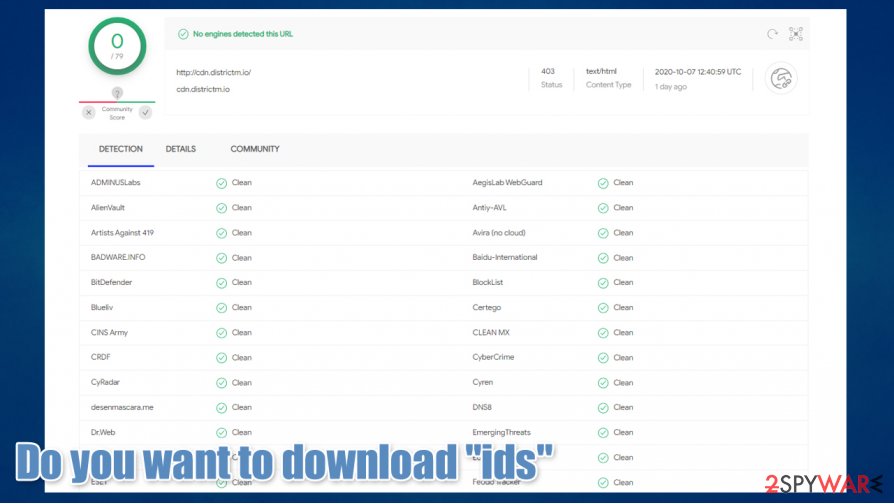Click the CLEAN MX engine name
894x504 pixels.
click(491, 332)
